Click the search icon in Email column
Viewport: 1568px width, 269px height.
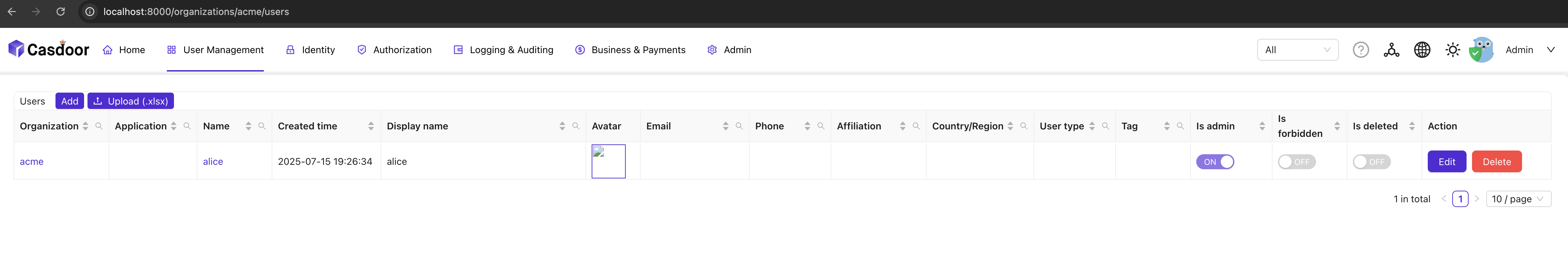739,126
